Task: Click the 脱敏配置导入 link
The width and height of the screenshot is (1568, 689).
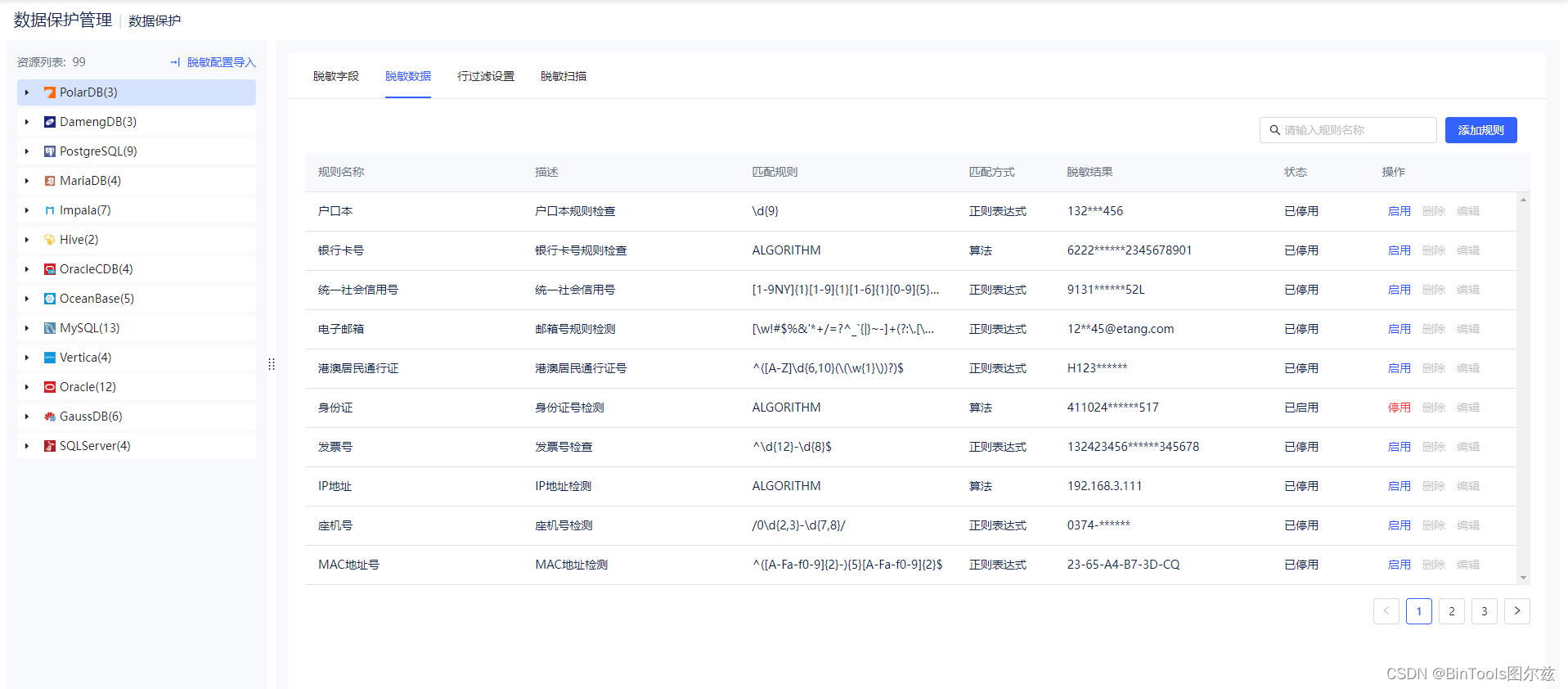Action: click(222, 62)
